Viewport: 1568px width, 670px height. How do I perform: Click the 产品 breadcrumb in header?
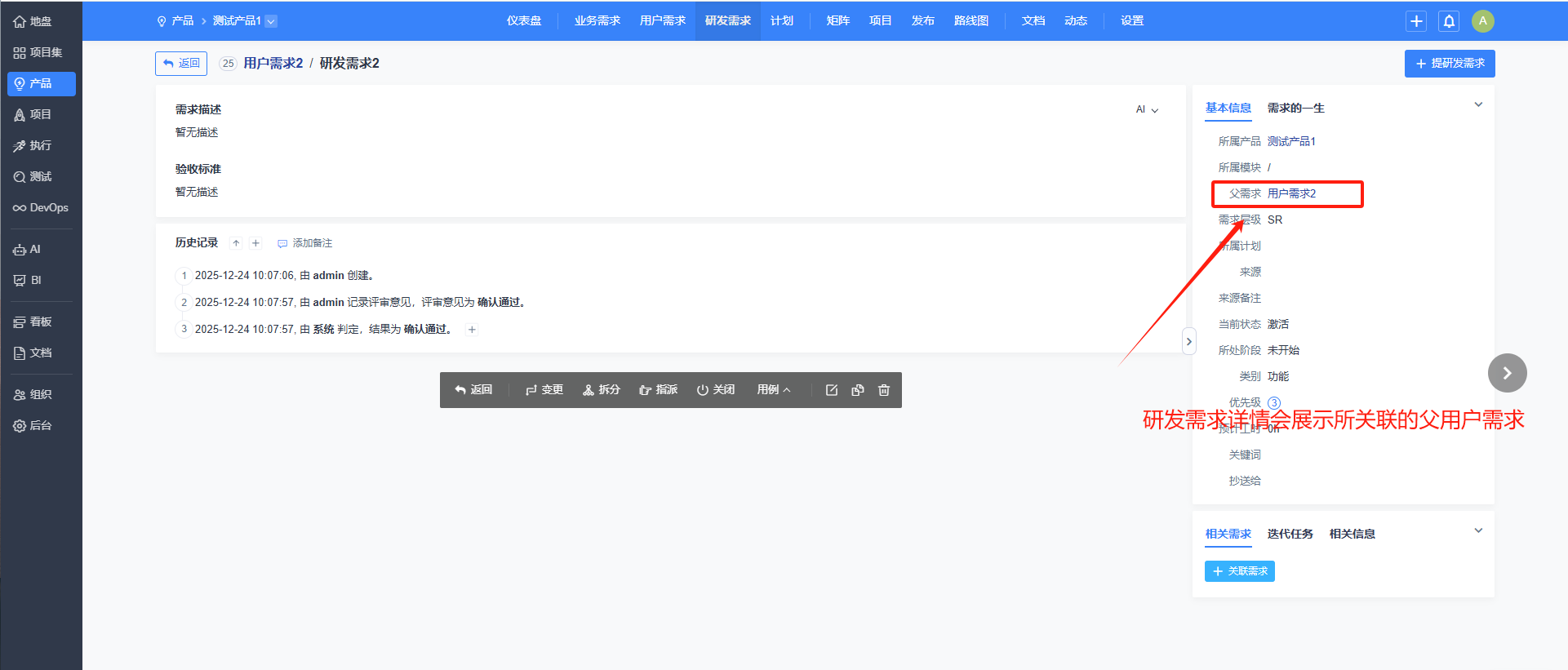tap(175, 21)
